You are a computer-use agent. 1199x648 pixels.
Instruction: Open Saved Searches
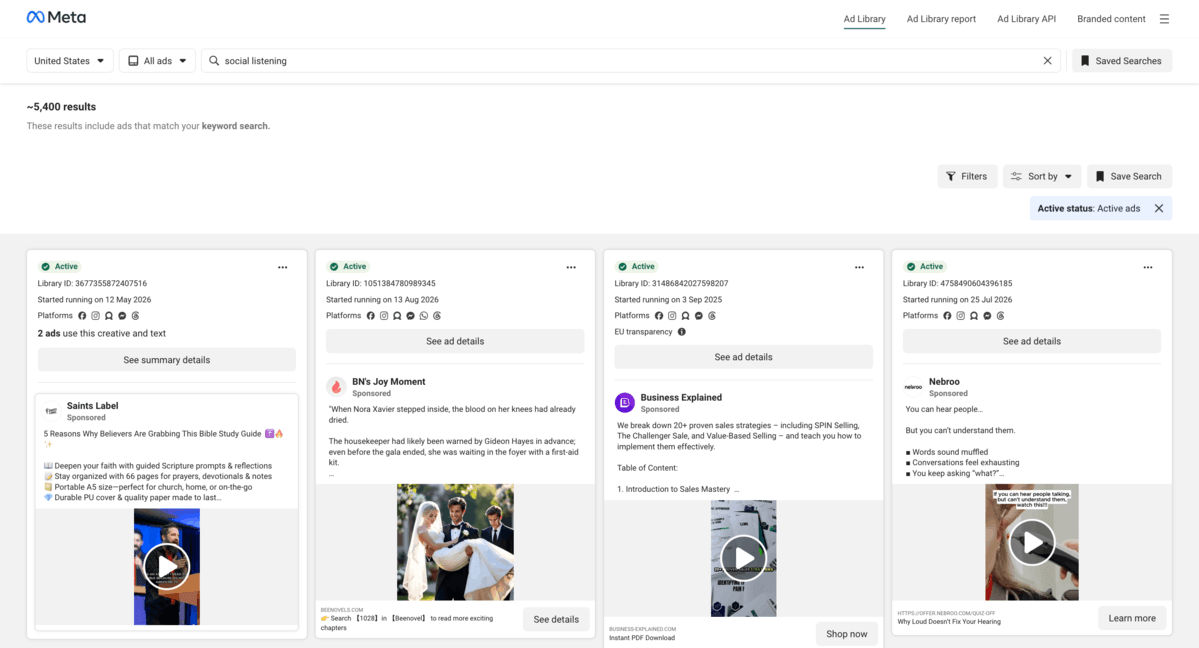point(1121,60)
